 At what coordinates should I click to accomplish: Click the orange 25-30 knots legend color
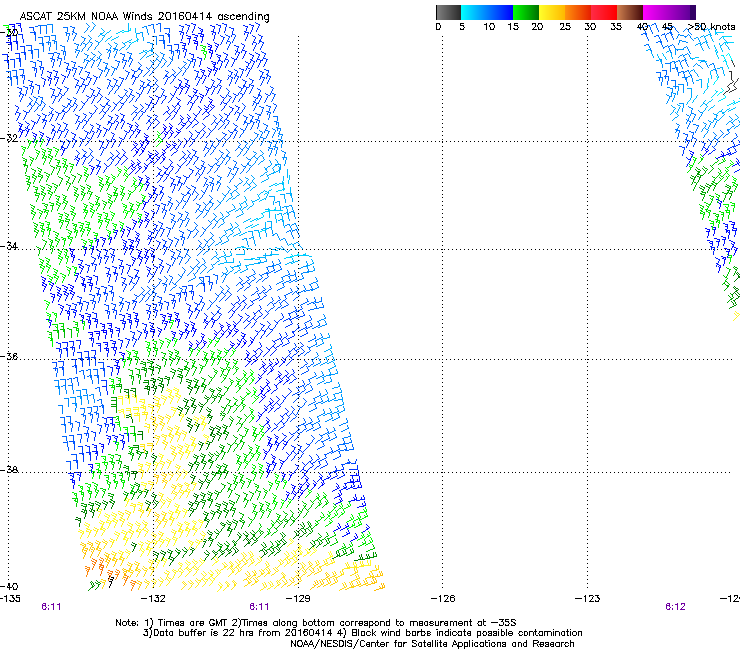click(x=578, y=12)
